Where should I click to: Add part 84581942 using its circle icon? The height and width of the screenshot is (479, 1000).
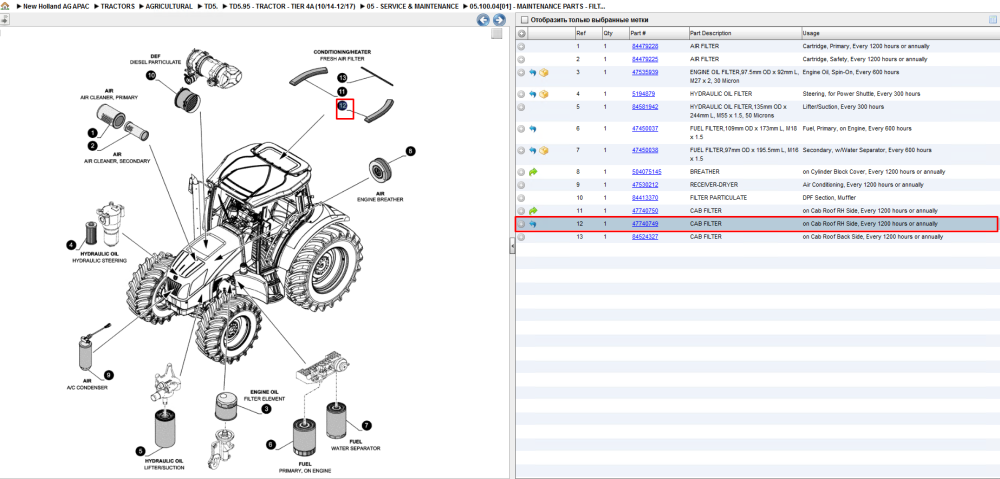click(x=522, y=107)
